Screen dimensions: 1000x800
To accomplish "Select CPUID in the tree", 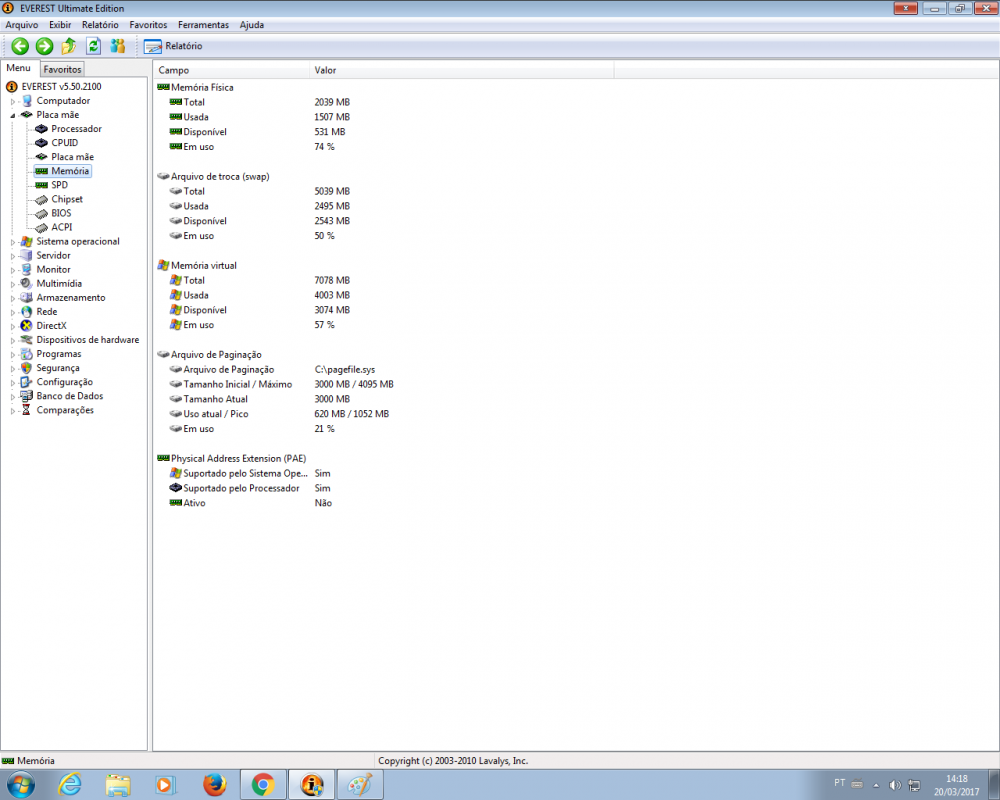I will tap(64, 143).
